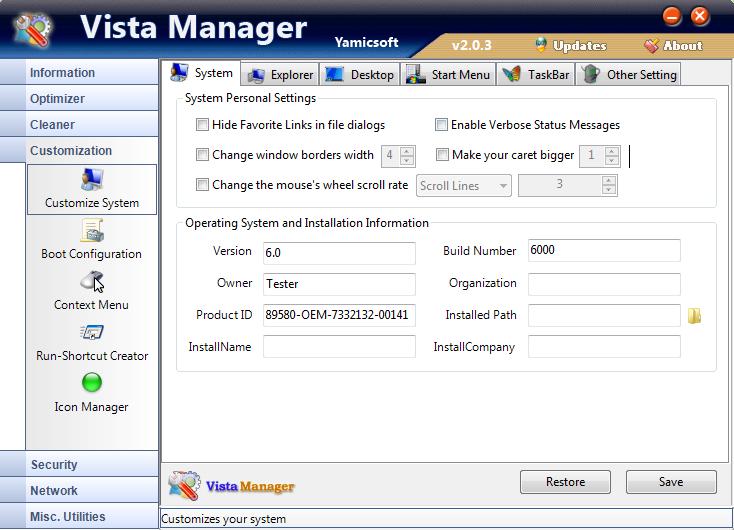This screenshot has width=734, height=530.
Task: Click the InstallCompany input field
Action: pos(604,346)
